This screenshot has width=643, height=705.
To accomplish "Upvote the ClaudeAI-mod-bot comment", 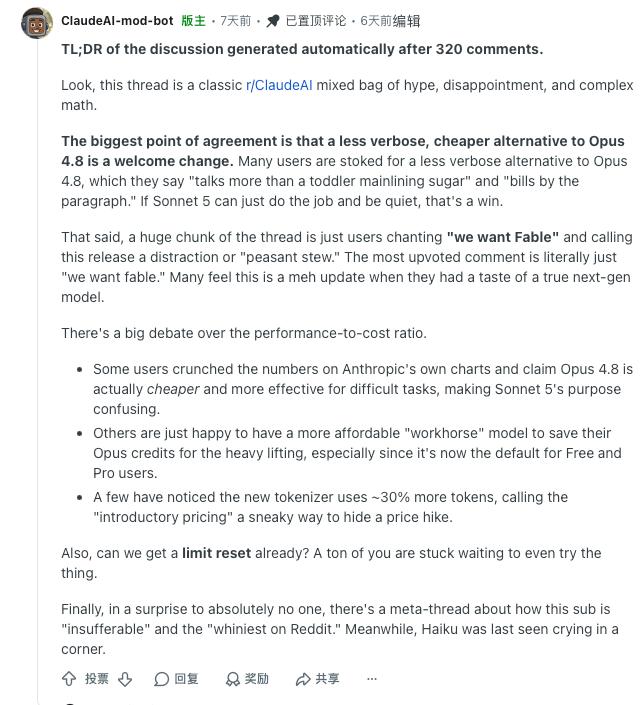I will point(69,678).
